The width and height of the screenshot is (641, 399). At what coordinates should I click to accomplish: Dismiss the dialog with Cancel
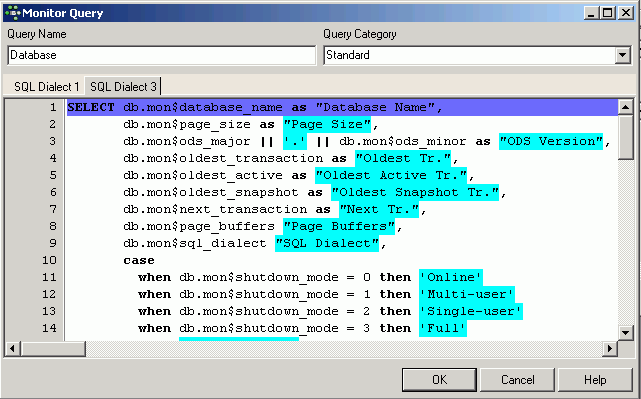(518, 380)
